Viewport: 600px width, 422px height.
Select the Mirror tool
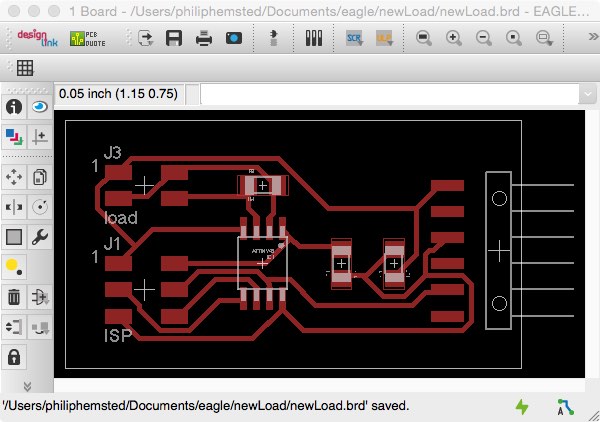tap(14, 207)
